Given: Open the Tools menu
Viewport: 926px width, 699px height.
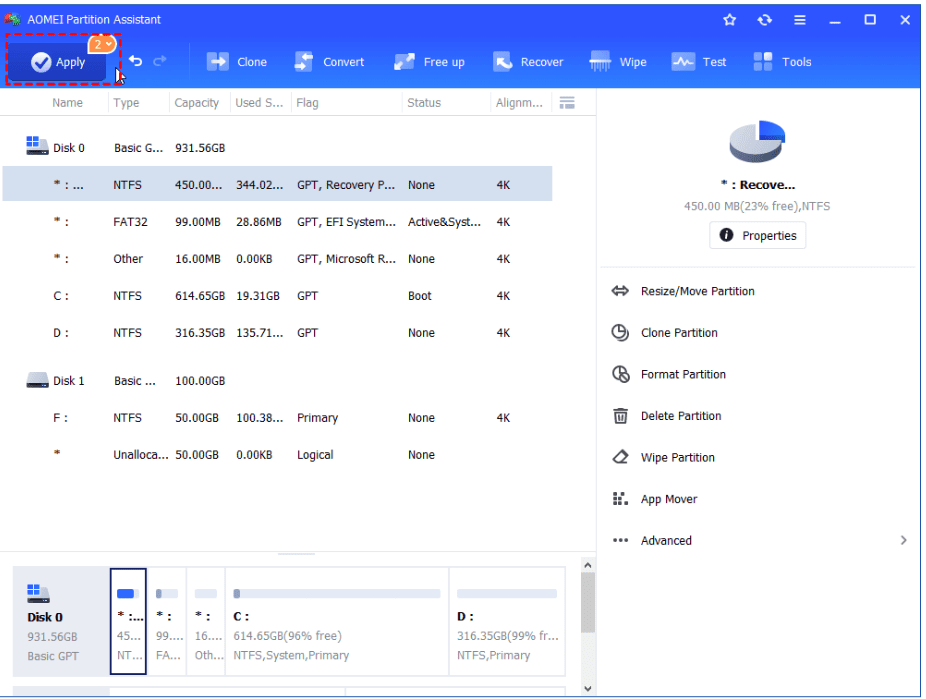Looking at the screenshot, I should point(782,62).
